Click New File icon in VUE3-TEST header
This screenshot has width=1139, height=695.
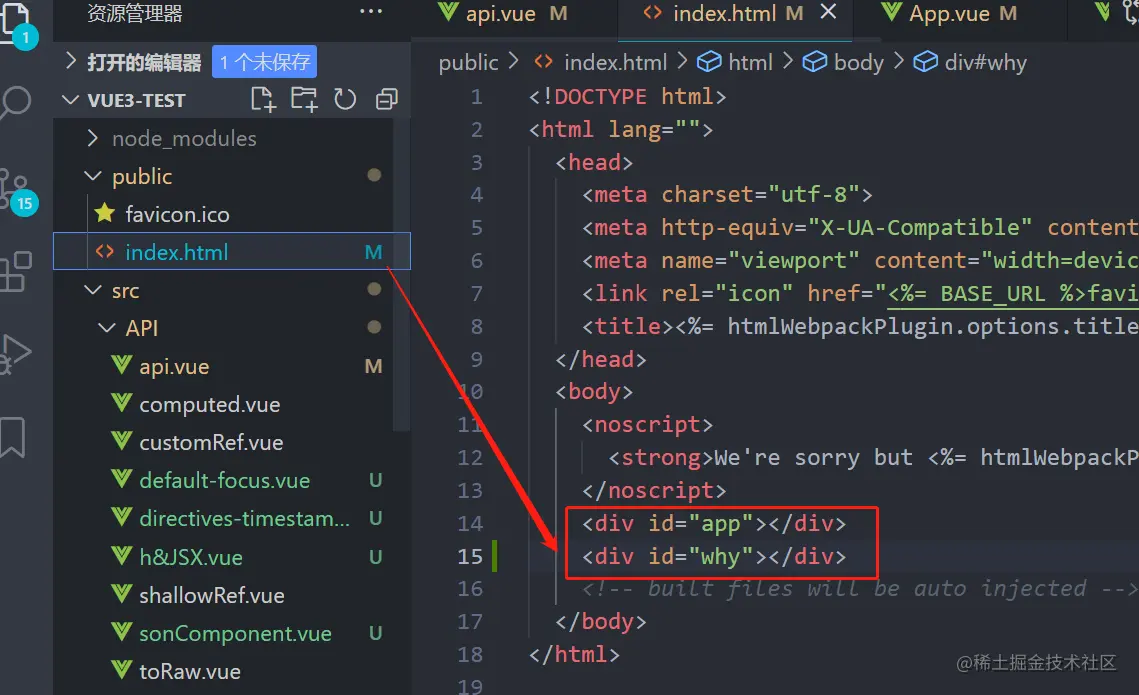(263, 99)
